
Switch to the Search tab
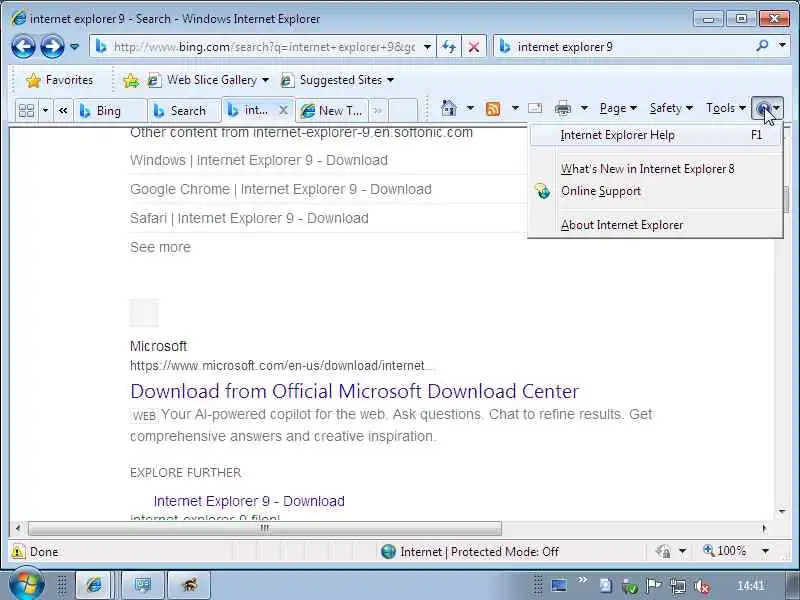tap(184, 111)
